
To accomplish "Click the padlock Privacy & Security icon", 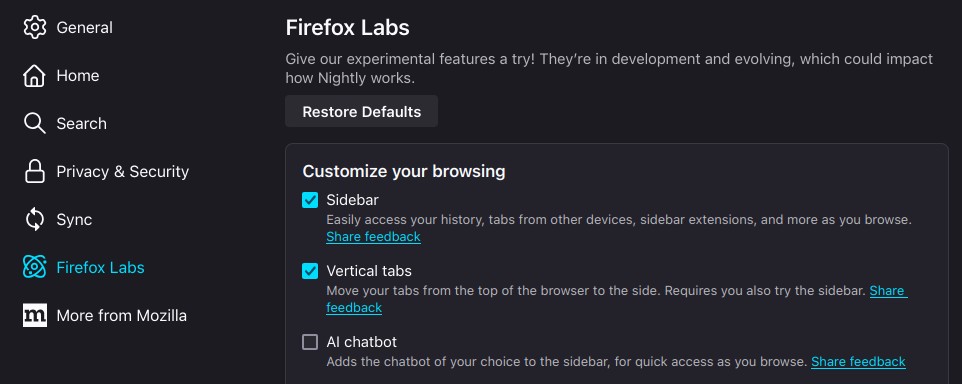I will [34, 171].
